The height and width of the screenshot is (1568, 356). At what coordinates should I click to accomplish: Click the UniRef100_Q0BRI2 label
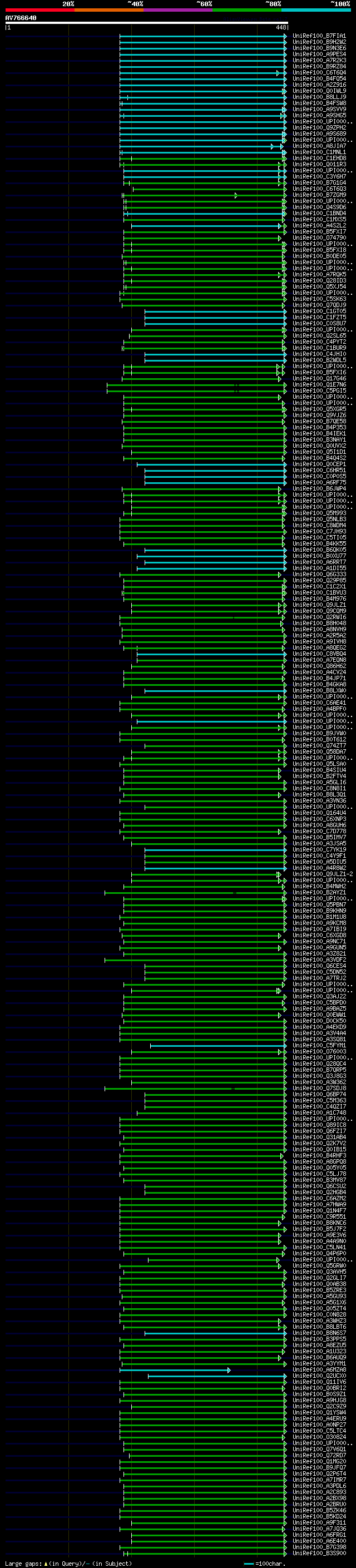point(319,1389)
